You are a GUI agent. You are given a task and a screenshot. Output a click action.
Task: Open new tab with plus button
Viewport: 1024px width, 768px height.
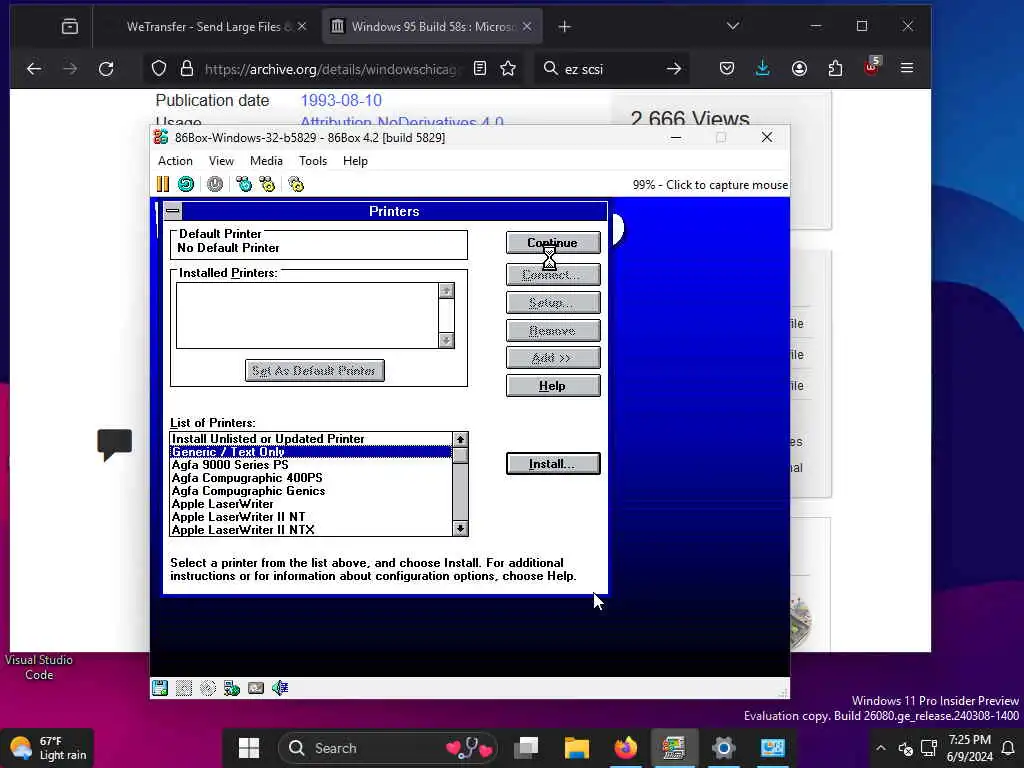point(565,26)
